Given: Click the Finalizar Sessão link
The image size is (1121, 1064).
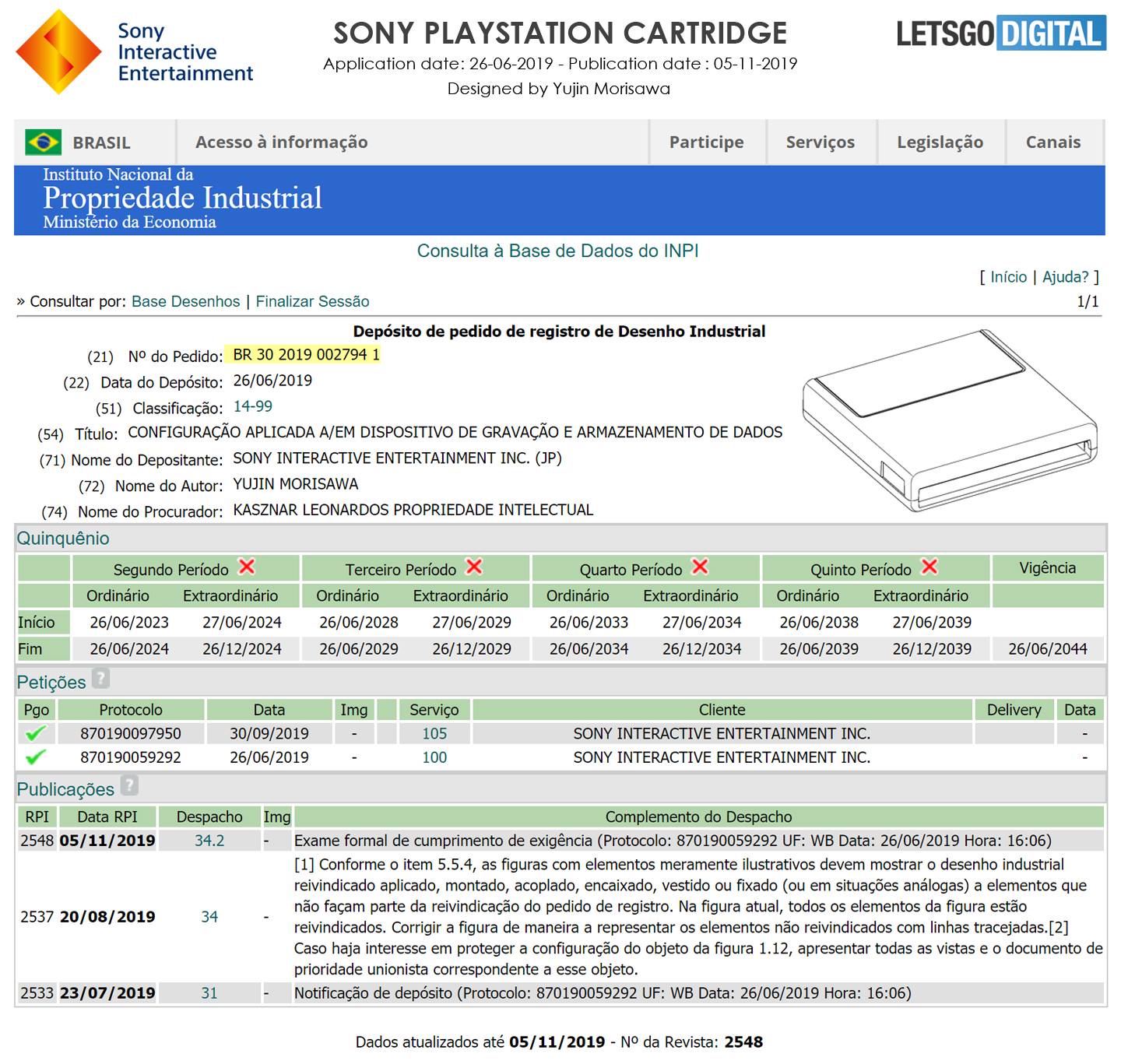Looking at the screenshot, I should pyautogui.click(x=311, y=301).
